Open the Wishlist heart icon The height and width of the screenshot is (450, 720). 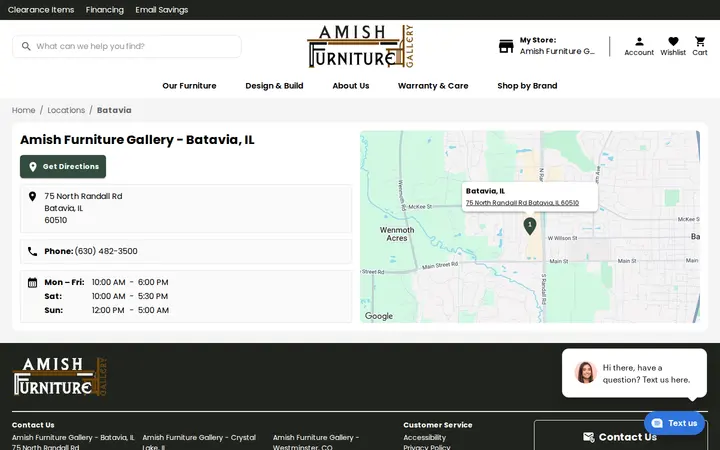(x=673, y=42)
